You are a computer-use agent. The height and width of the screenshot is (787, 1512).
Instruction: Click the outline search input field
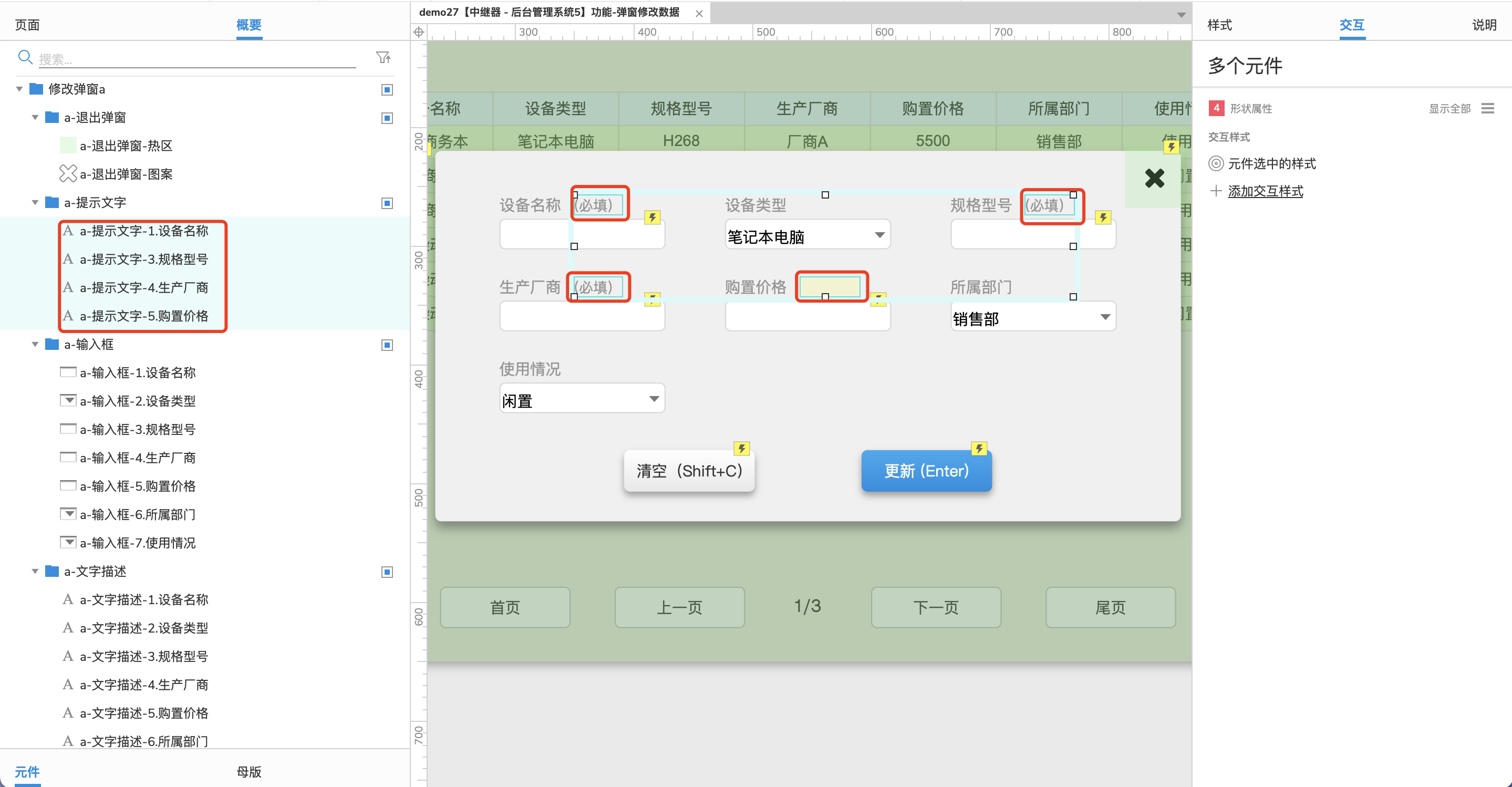197,59
